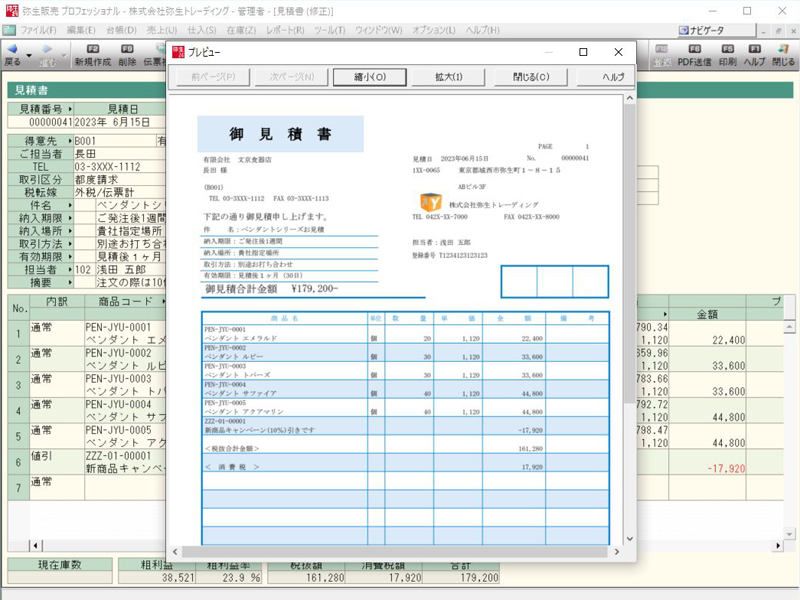
Task: Click the 閉じる door icon in main toolbar
Action: tap(783, 49)
